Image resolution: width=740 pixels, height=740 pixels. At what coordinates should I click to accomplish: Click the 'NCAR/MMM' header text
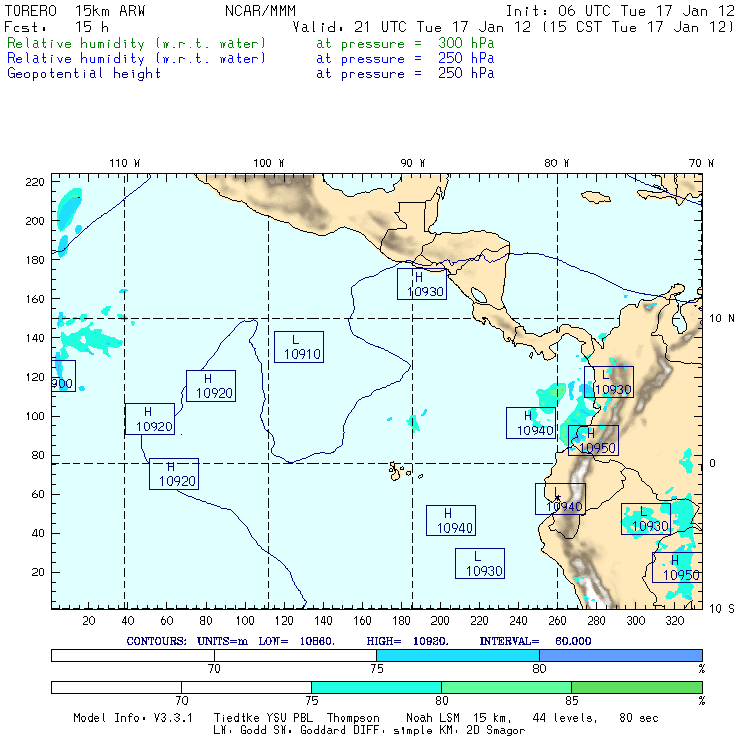[260, 11]
